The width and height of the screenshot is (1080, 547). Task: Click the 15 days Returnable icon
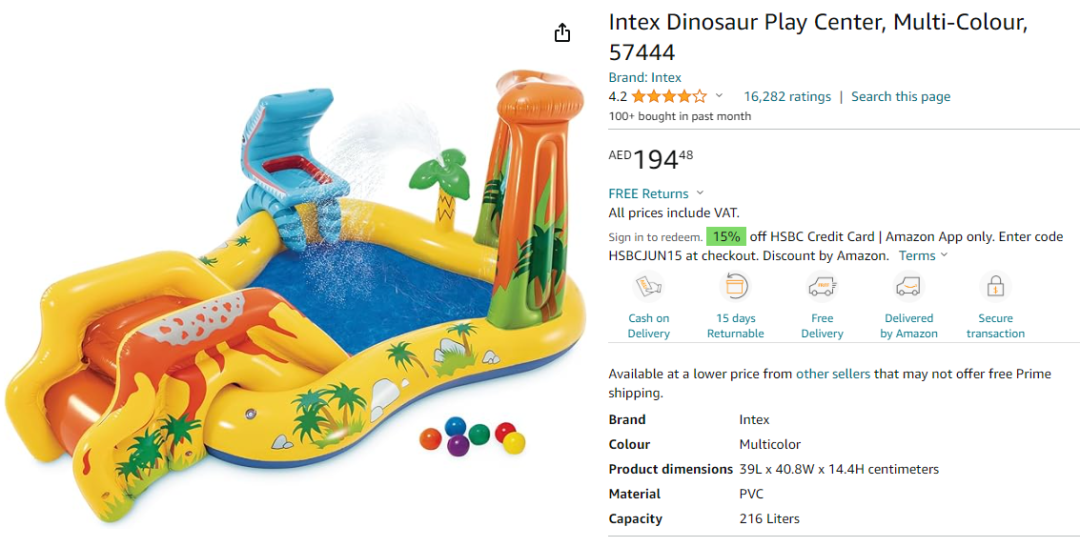[x=735, y=287]
